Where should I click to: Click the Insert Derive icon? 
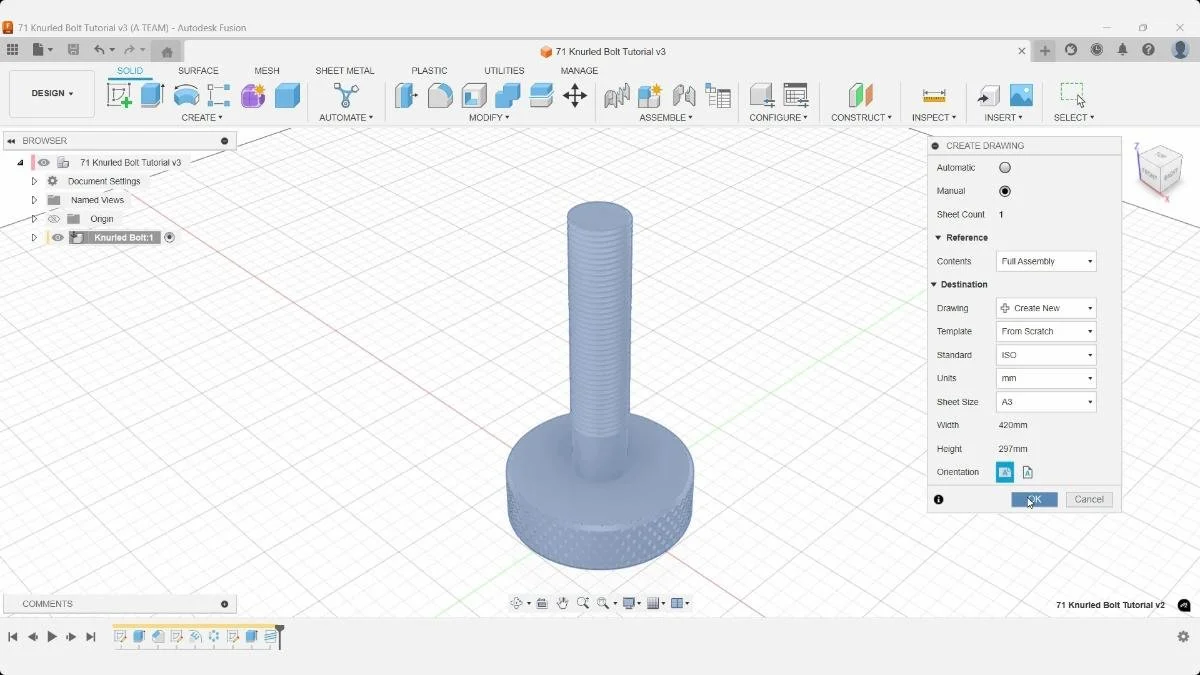988,95
